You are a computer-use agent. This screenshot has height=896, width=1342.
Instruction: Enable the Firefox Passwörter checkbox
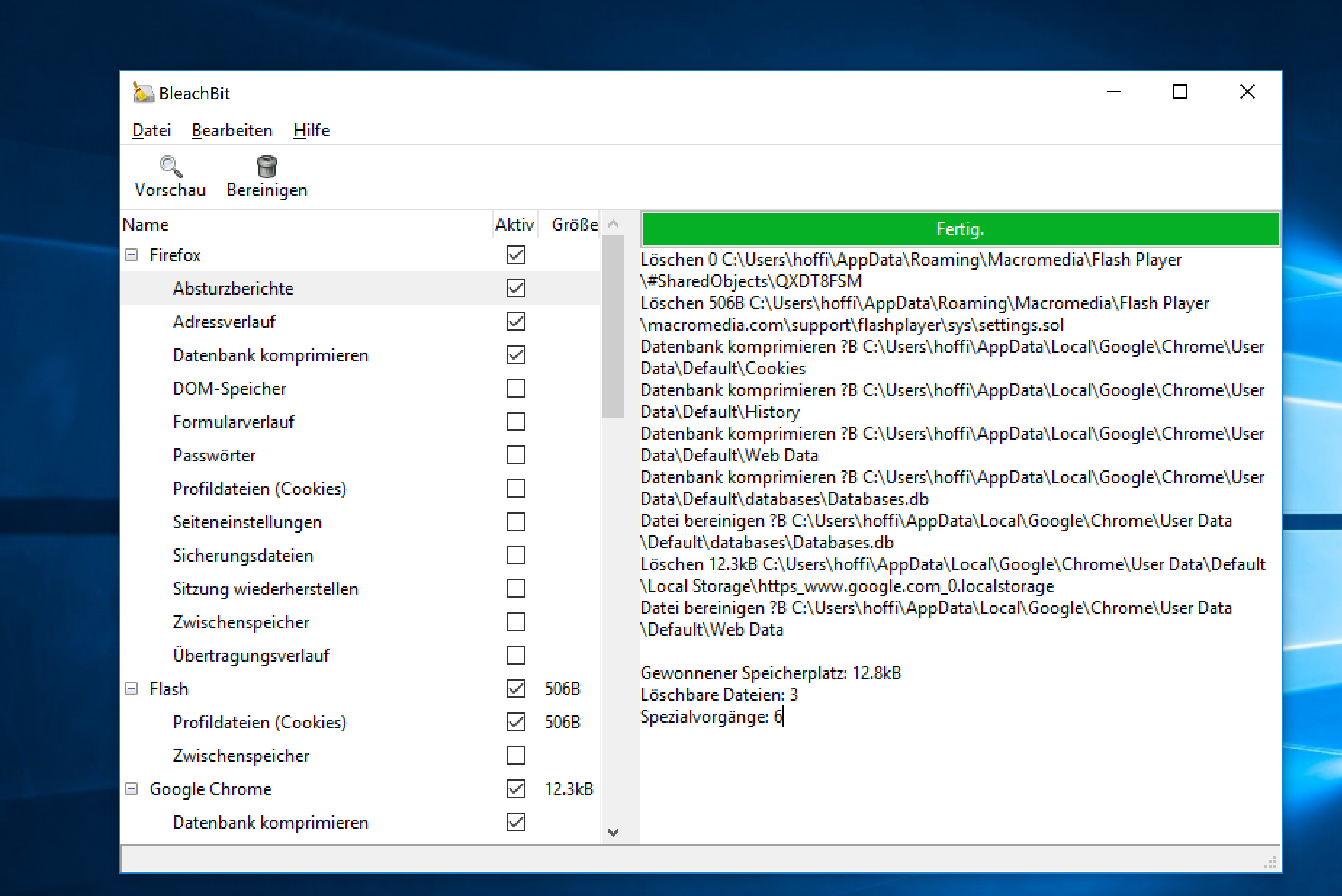click(516, 455)
